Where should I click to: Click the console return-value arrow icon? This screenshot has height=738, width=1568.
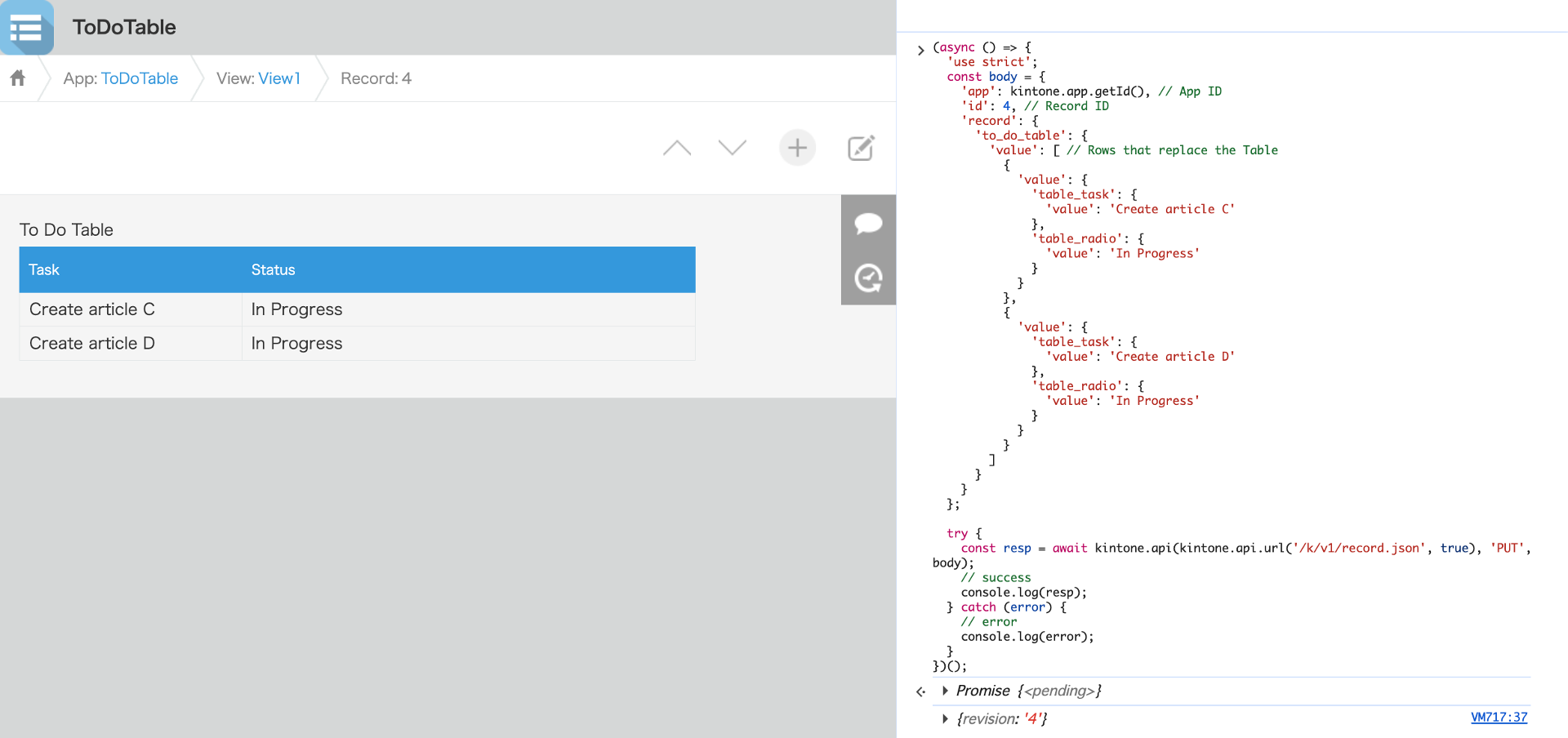(x=921, y=691)
